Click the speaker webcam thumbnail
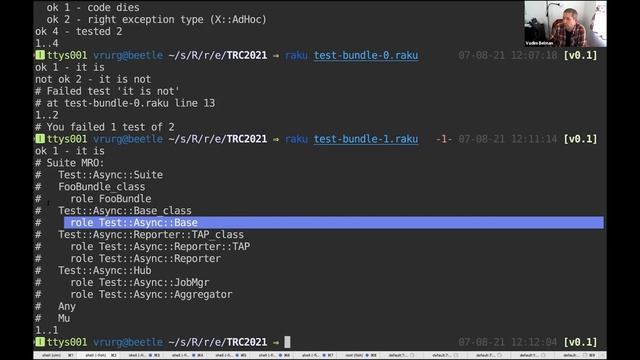The height and width of the screenshot is (360, 640). (x=565, y=24)
